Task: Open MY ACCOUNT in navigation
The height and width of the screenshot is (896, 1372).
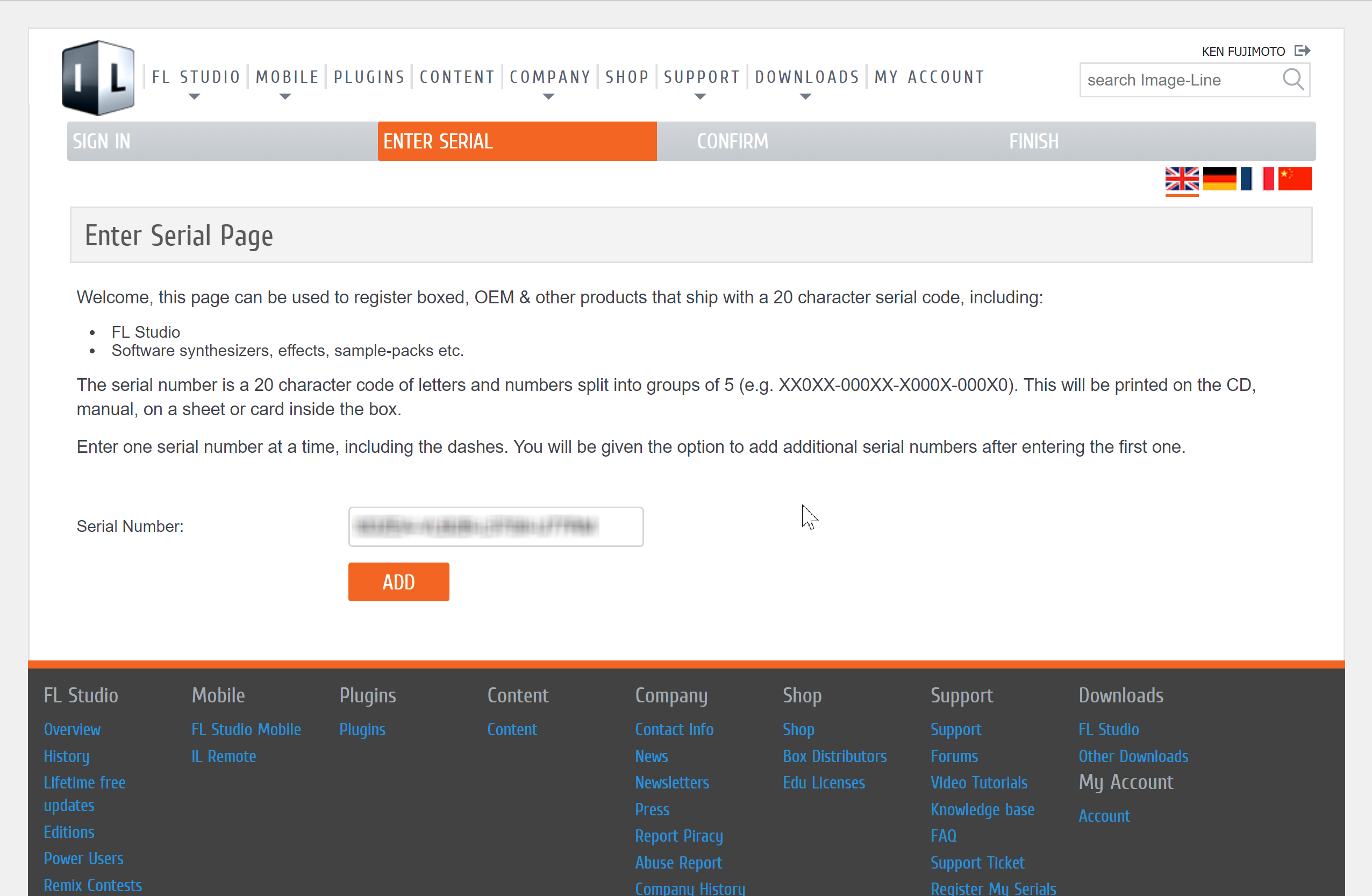Action: tap(929, 77)
